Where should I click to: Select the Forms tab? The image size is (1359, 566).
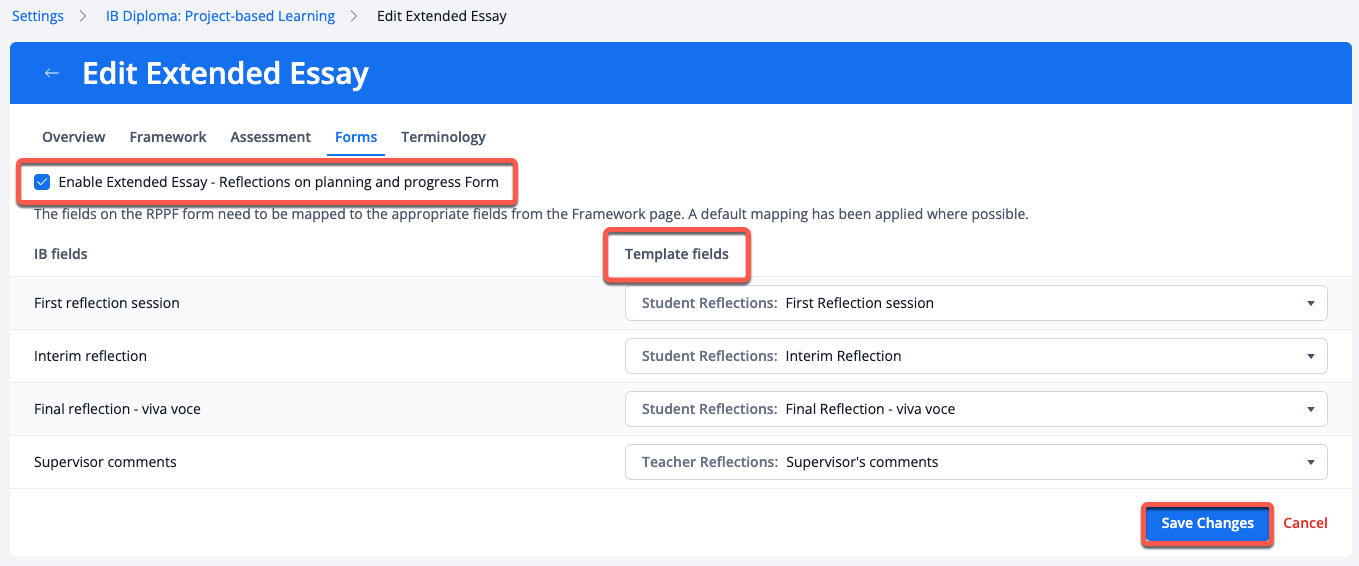(356, 137)
